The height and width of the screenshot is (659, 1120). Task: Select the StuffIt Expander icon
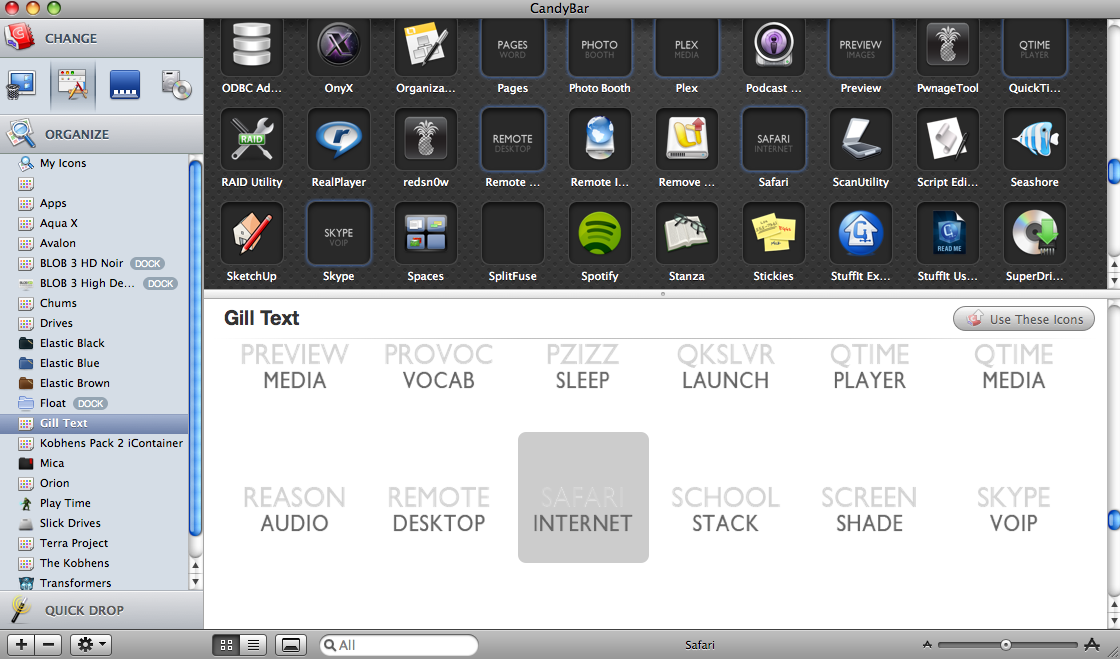(860, 233)
